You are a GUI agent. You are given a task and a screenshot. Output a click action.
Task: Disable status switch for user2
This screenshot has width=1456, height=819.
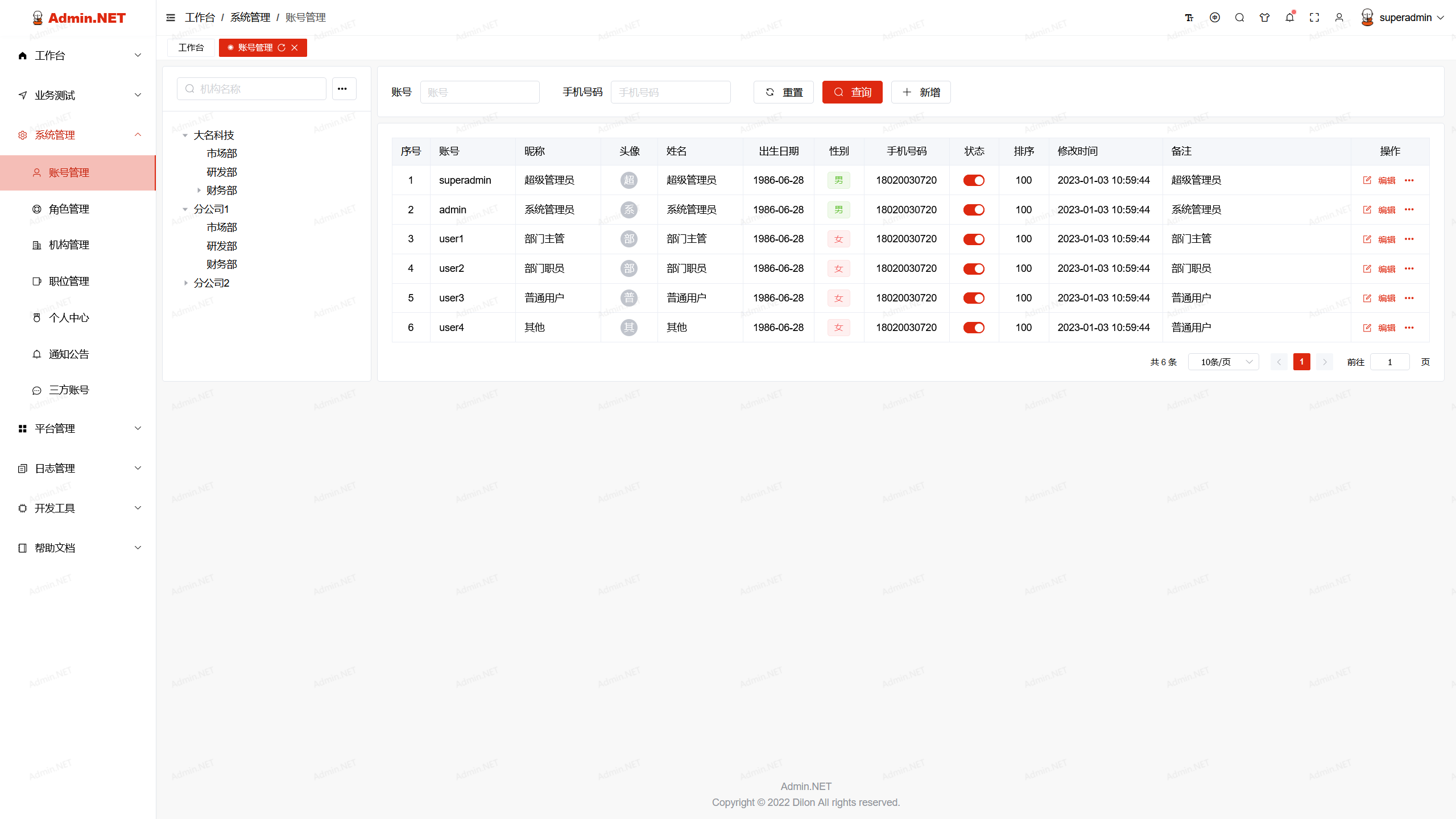point(974,268)
